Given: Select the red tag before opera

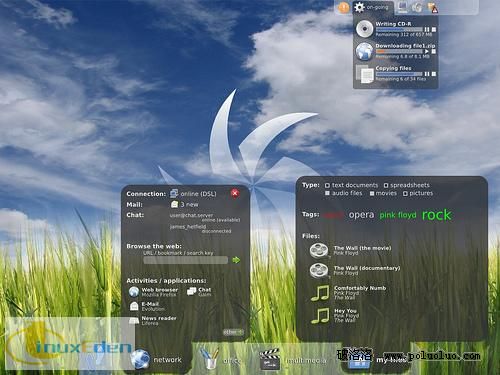Looking at the screenshot, I should click(x=333, y=215).
